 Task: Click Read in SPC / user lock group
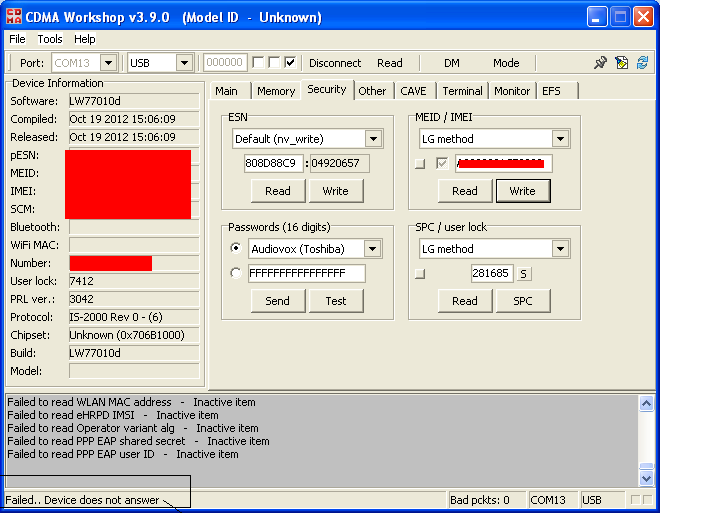point(465,301)
